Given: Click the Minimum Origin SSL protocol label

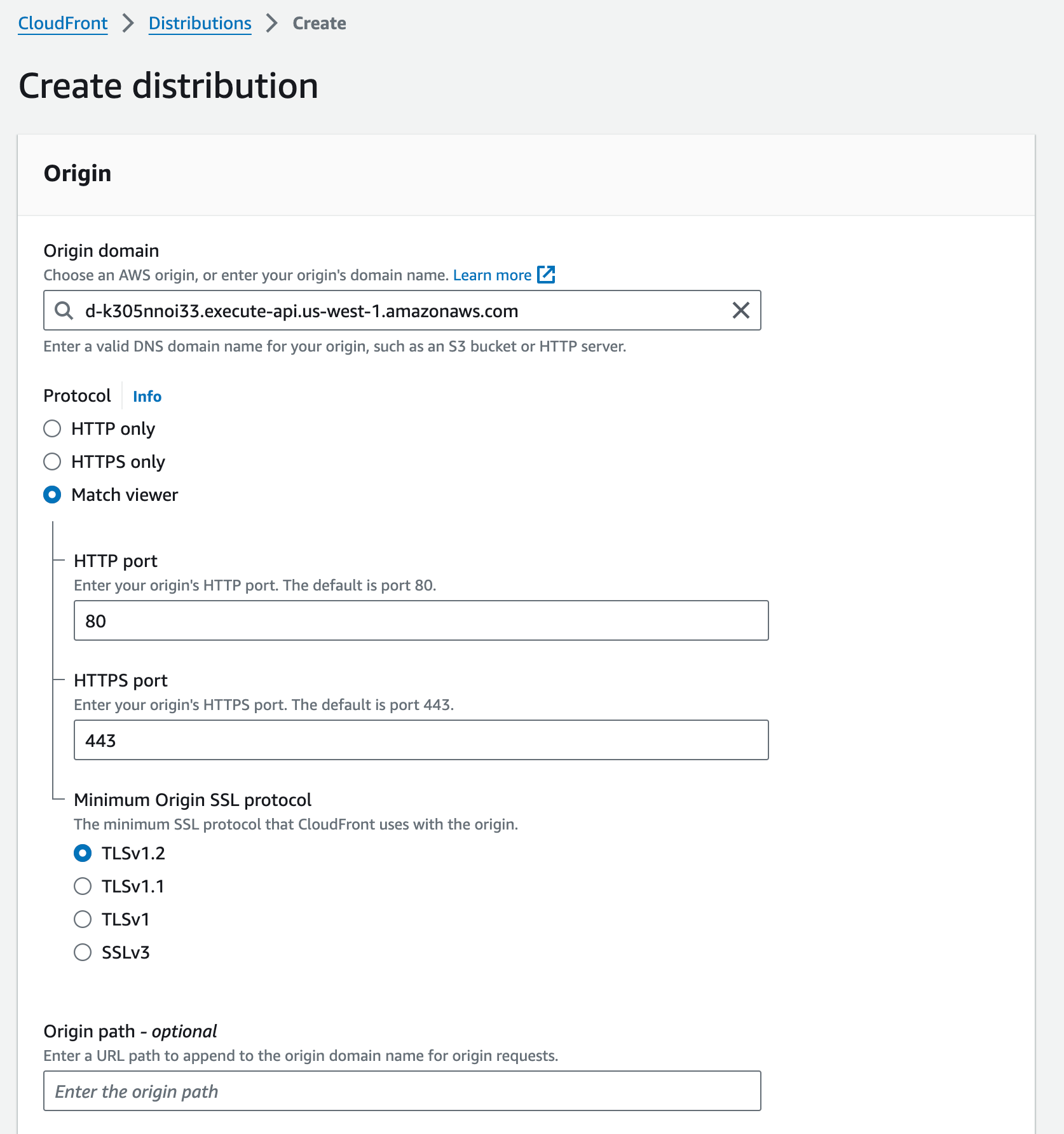Looking at the screenshot, I should pos(193,800).
